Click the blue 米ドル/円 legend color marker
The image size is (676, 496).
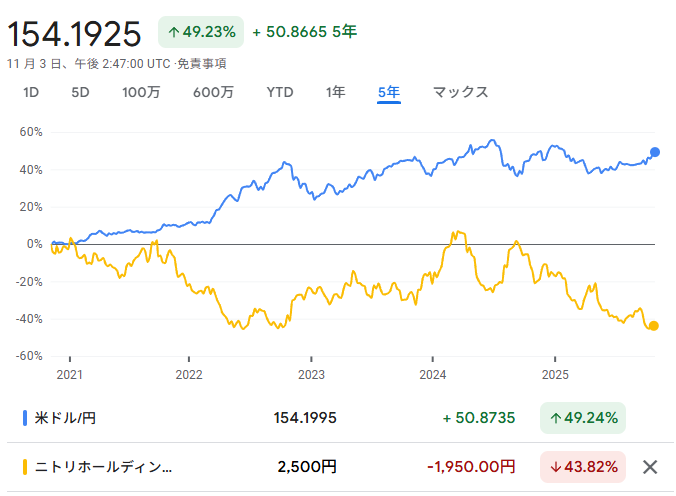coord(25,416)
